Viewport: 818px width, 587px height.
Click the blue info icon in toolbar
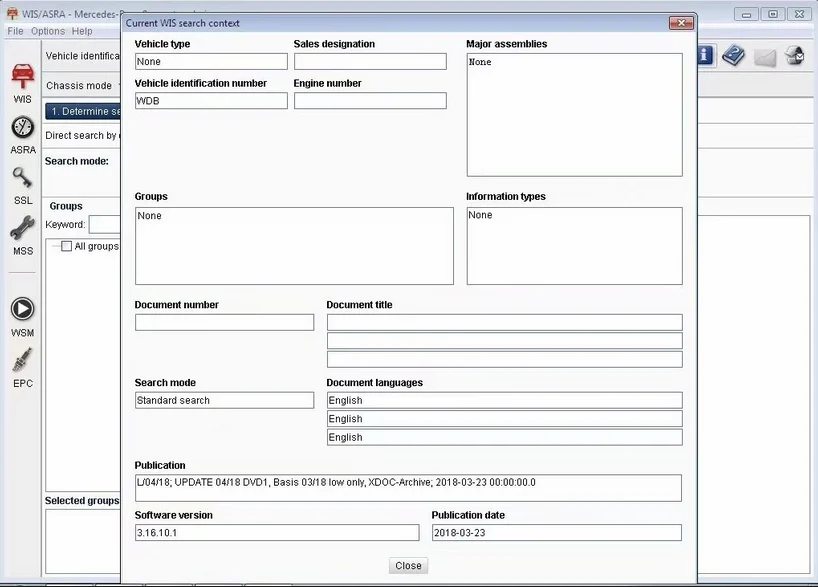pyautogui.click(x=705, y=55)
